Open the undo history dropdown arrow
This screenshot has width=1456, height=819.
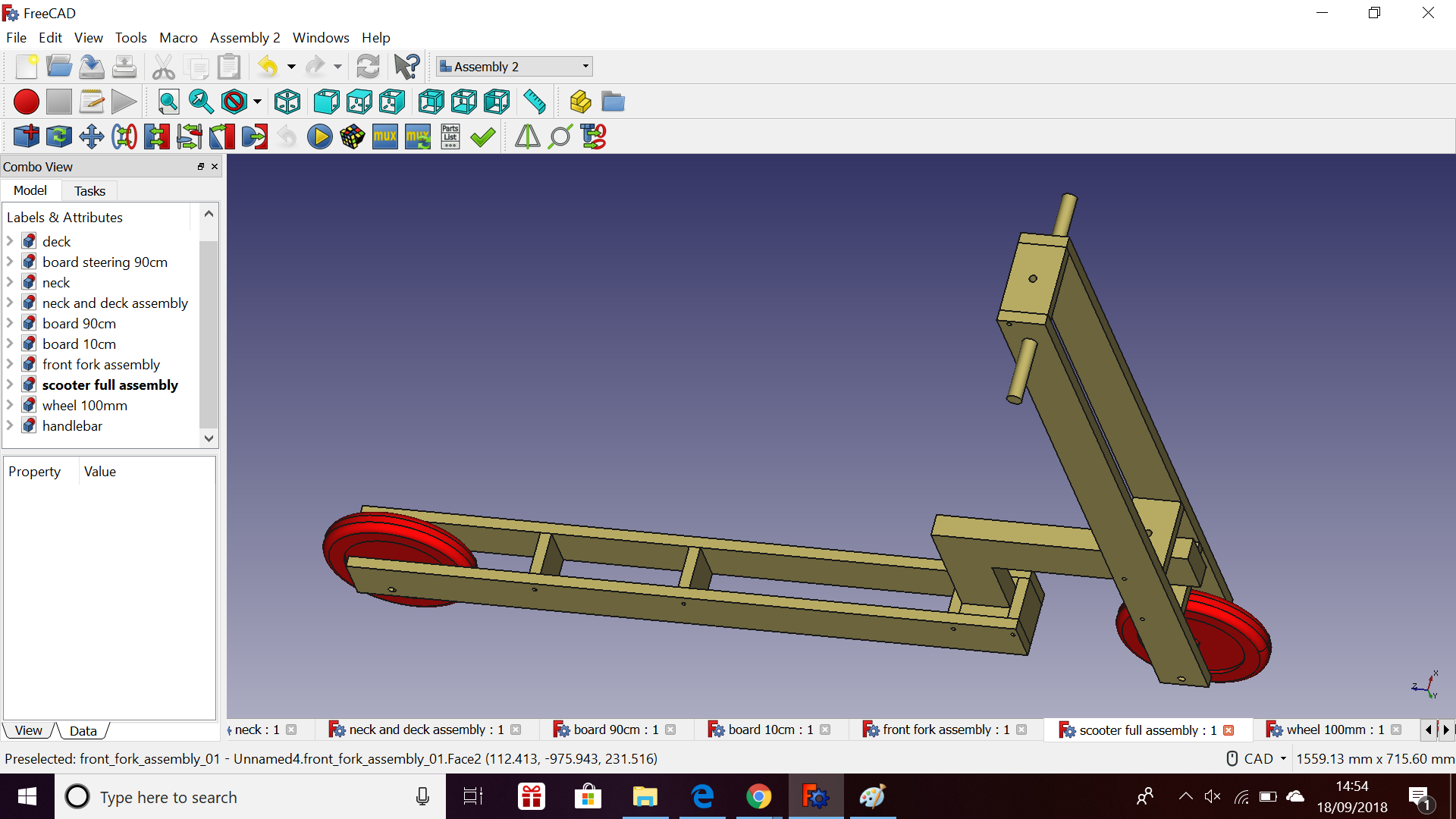(x=291, y=67)
